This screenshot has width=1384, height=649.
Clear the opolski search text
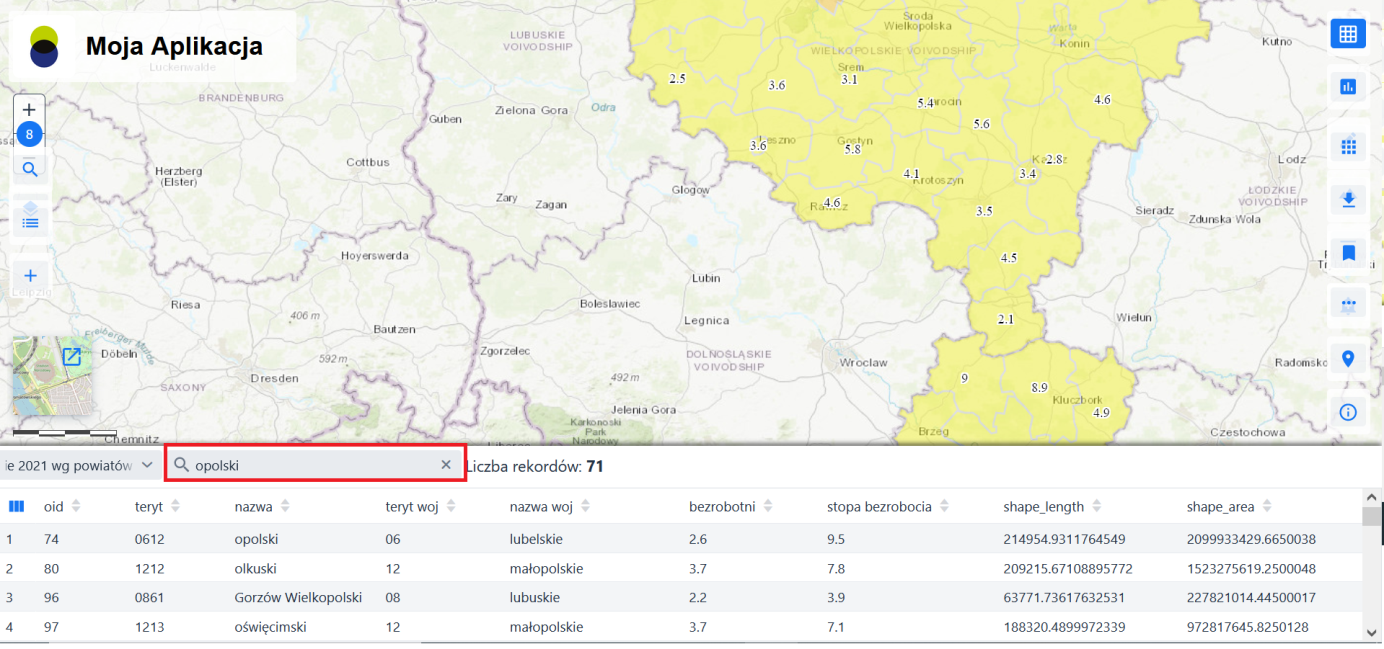click(x=446, y=465)
